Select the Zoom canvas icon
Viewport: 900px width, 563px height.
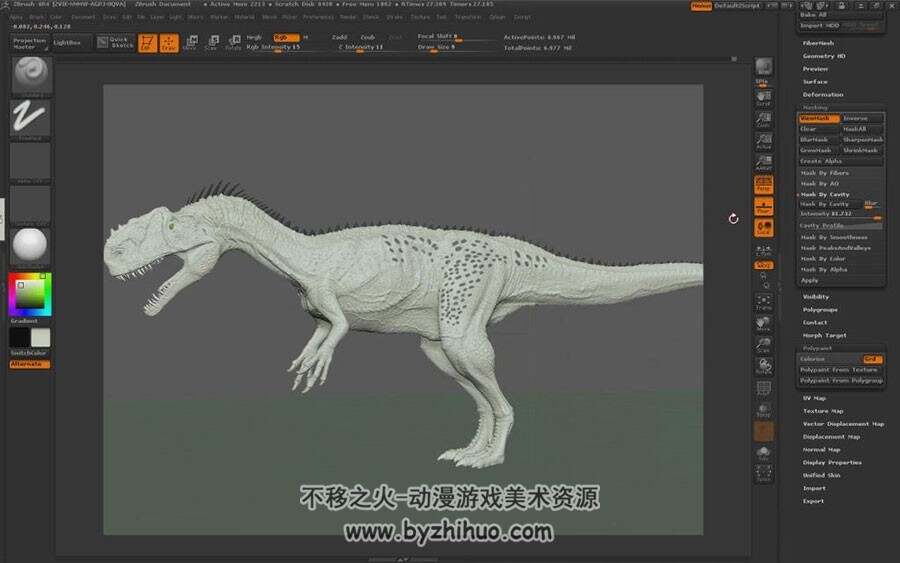763,119
